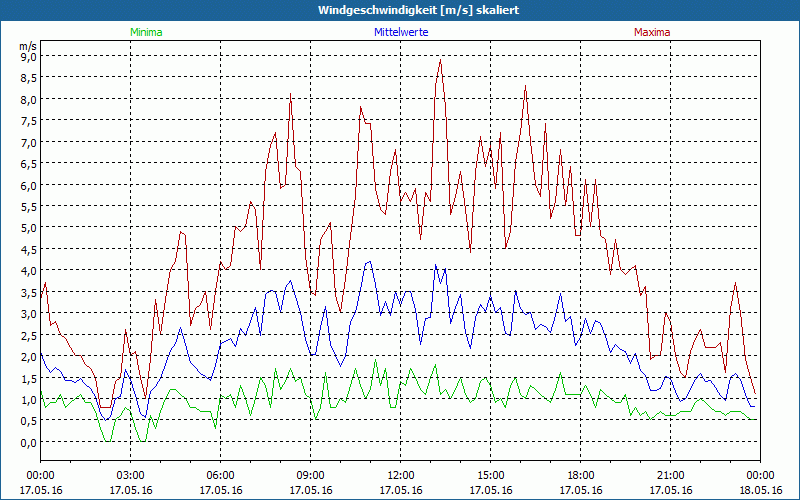The width and height of the screenshot is (800, 500).
Task: Click the 21:00 time axis label
Action: (670, 476)
